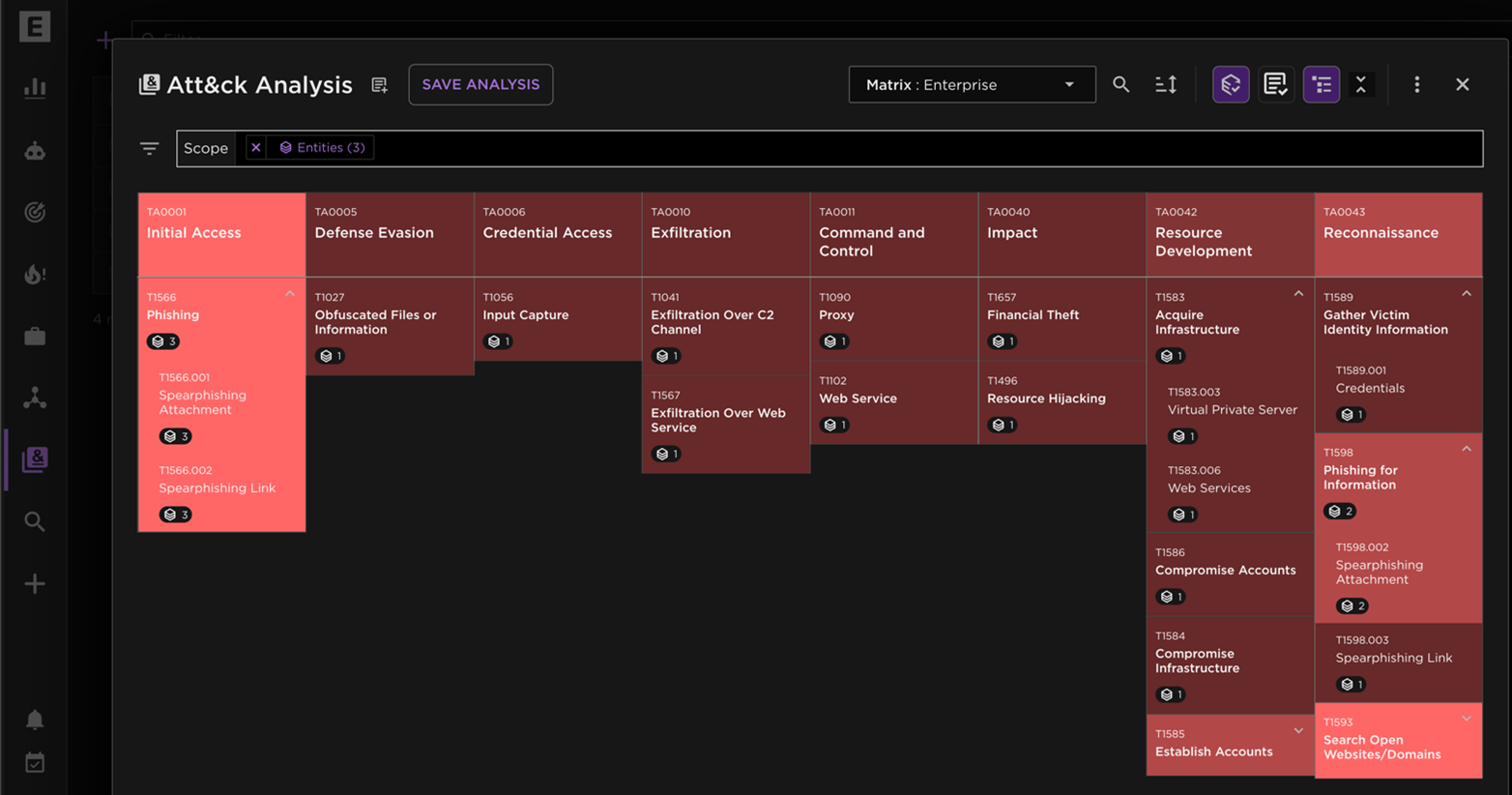Viewport: 1512px width, 795px height.
Task: Toggle the document-with-checkmark toolbar button
Action: [1275, 85]
